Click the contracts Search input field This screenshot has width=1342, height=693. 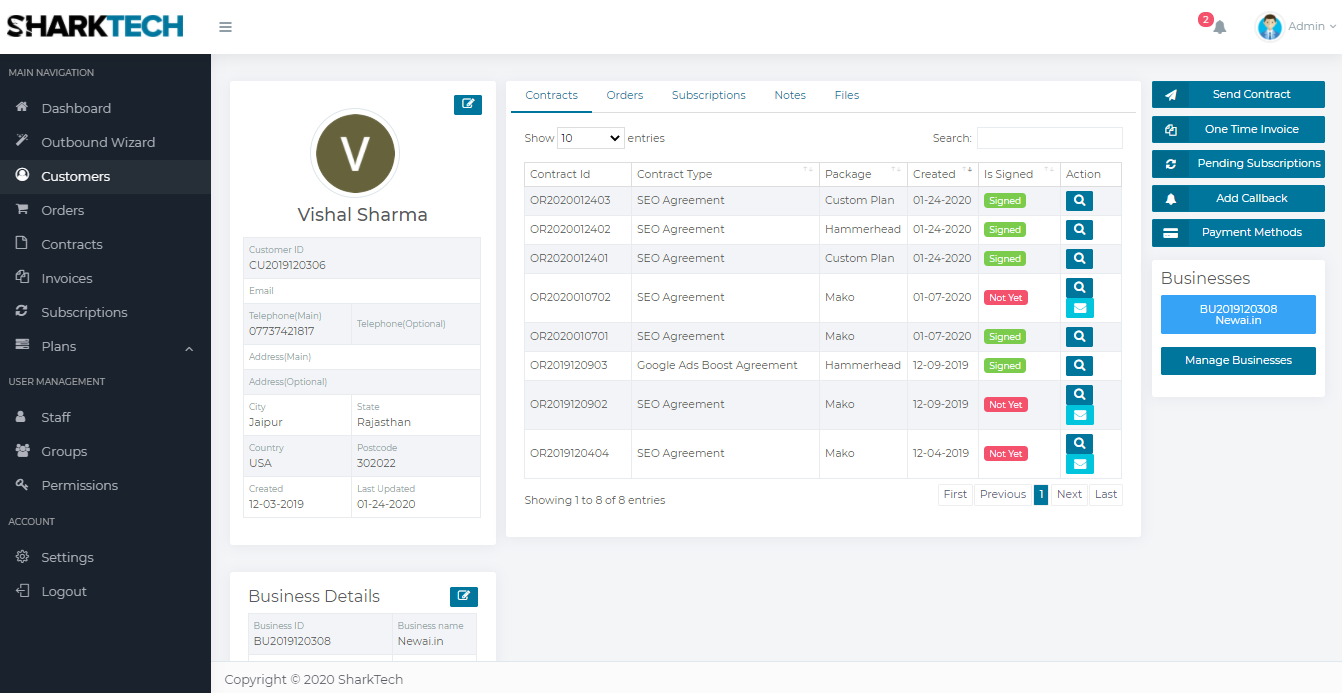[1049, 138]
